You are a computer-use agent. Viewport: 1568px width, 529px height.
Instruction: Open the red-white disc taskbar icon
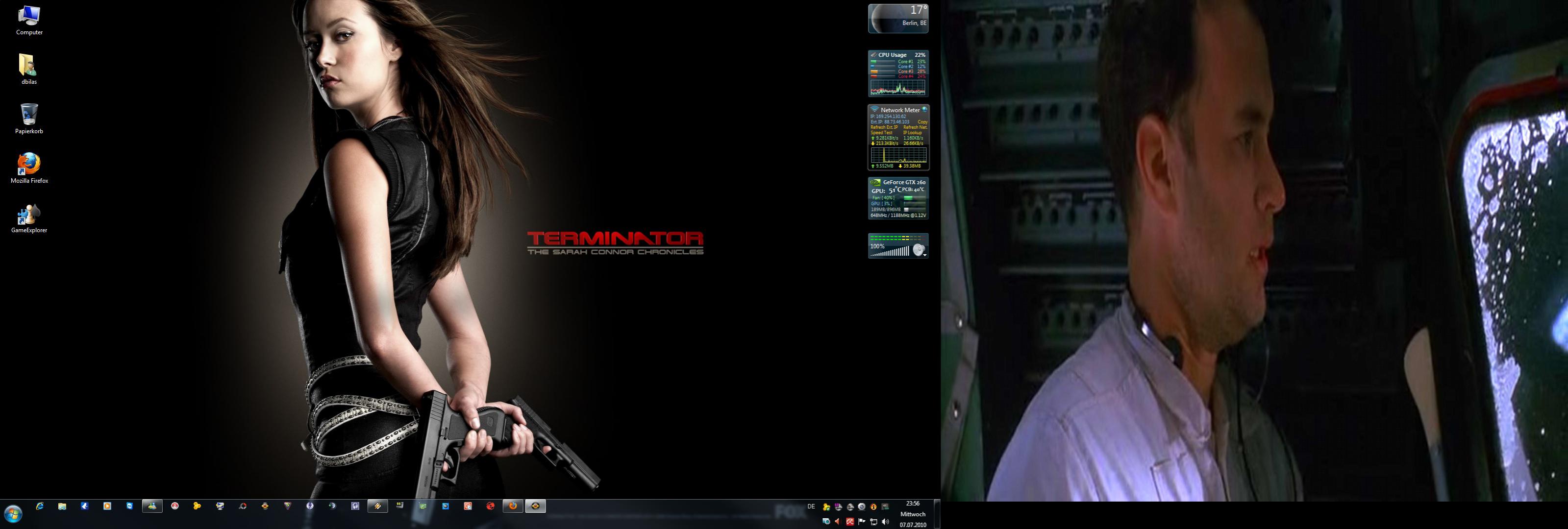click(174, 506)
